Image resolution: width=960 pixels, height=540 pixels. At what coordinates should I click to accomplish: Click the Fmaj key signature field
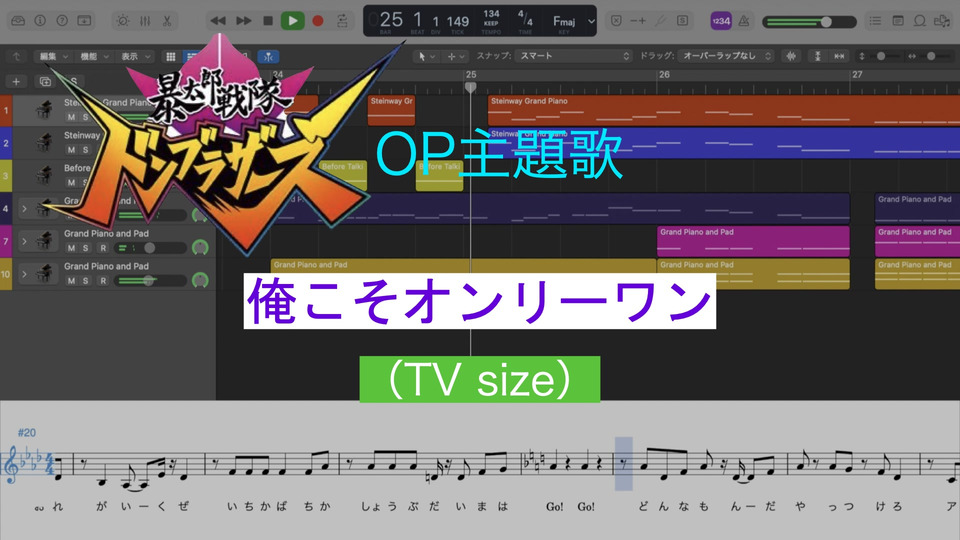tap(564, 23)
